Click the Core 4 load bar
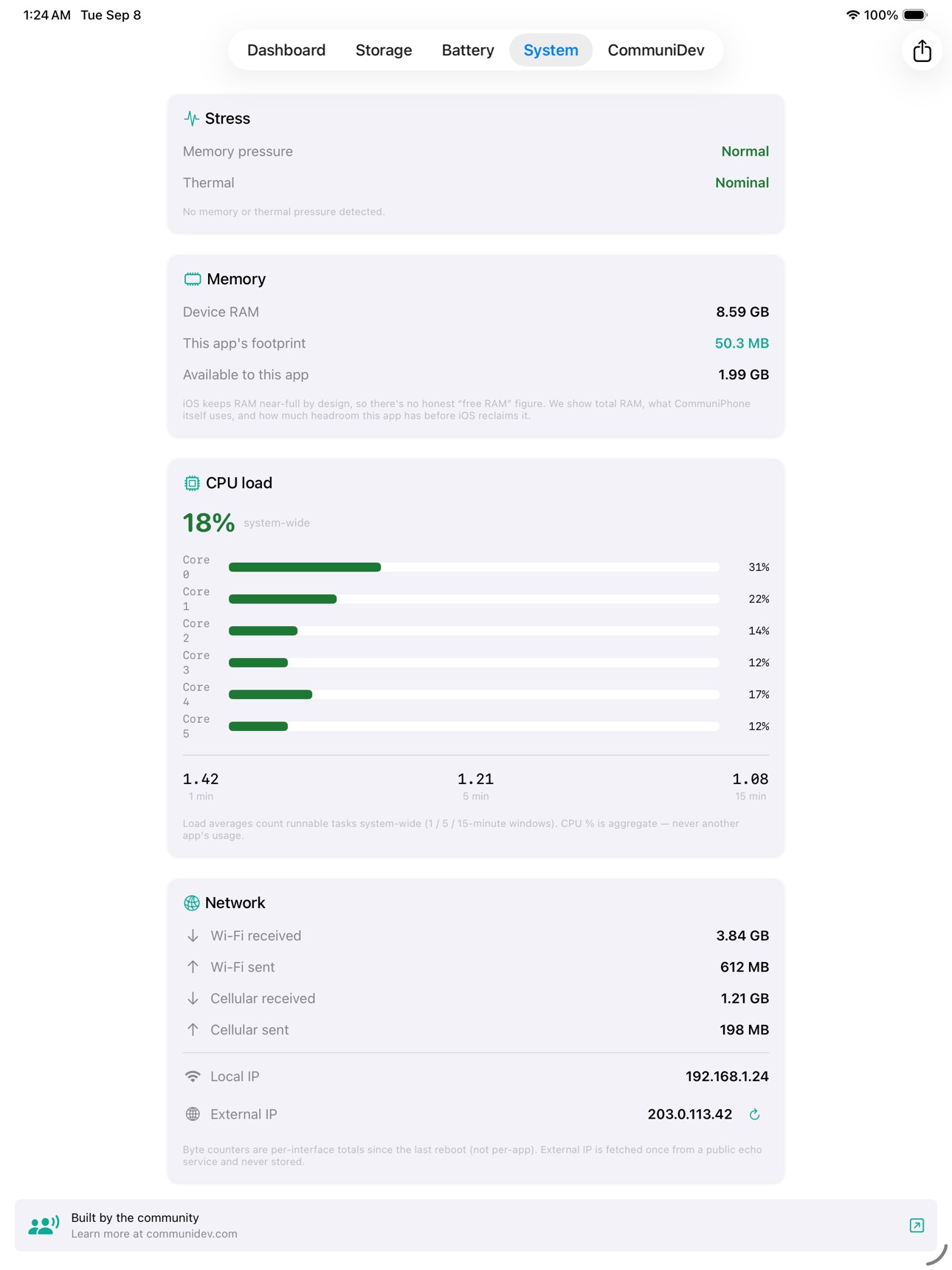The width and height of the screenshot is (952, 1270). click(x=474, y=694)
